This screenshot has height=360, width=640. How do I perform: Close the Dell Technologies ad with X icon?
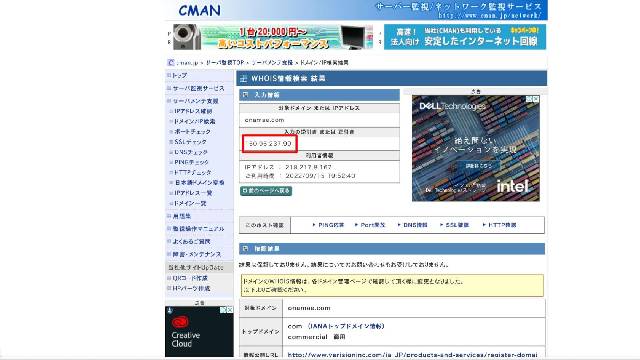tap(536, 99)
